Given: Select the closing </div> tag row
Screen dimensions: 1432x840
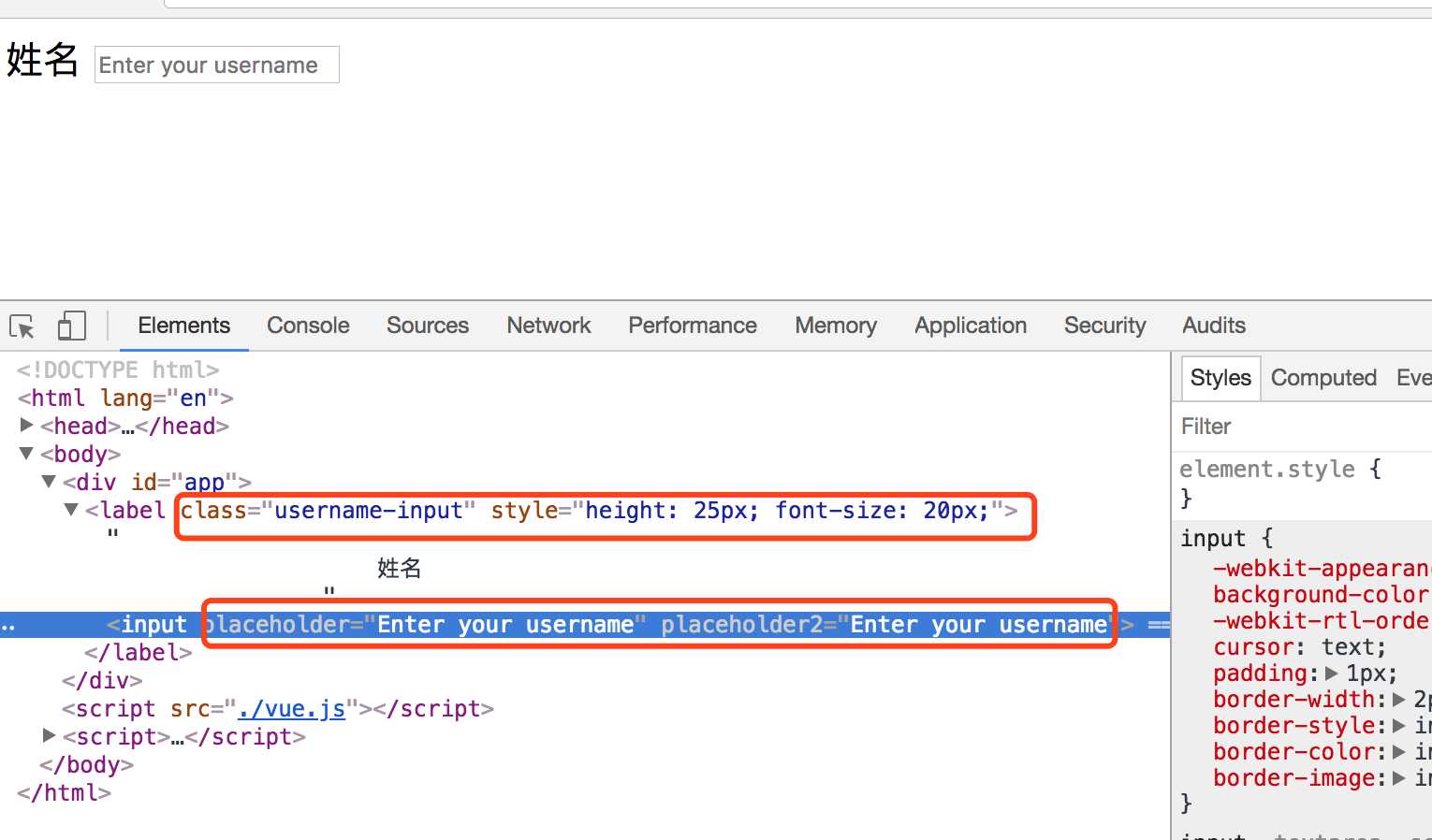Looking at the screenshot, I should [102, 681].
